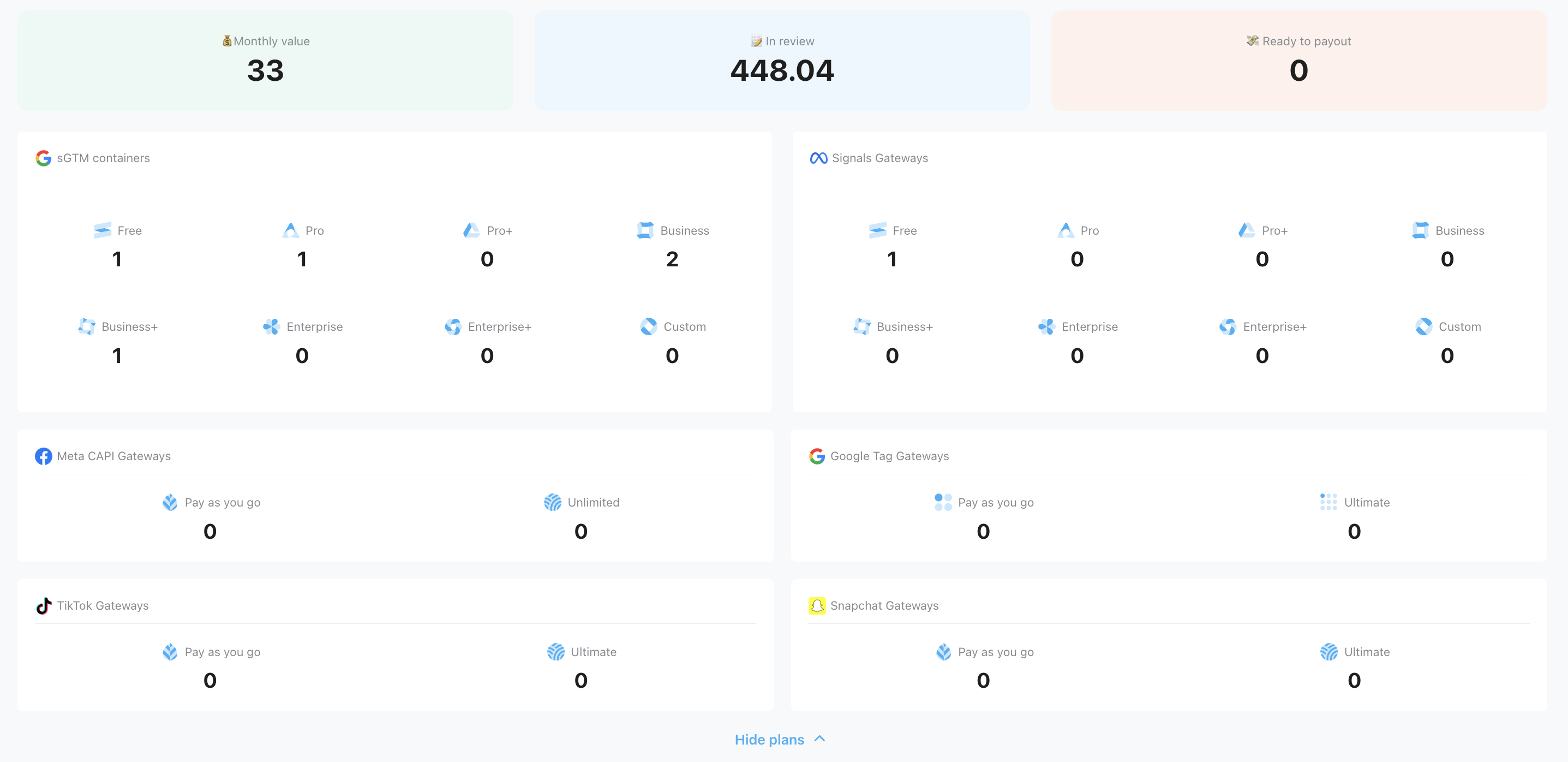
Task: Click the Meta logo beside Signals Gateways
Action: pos(818,158)
